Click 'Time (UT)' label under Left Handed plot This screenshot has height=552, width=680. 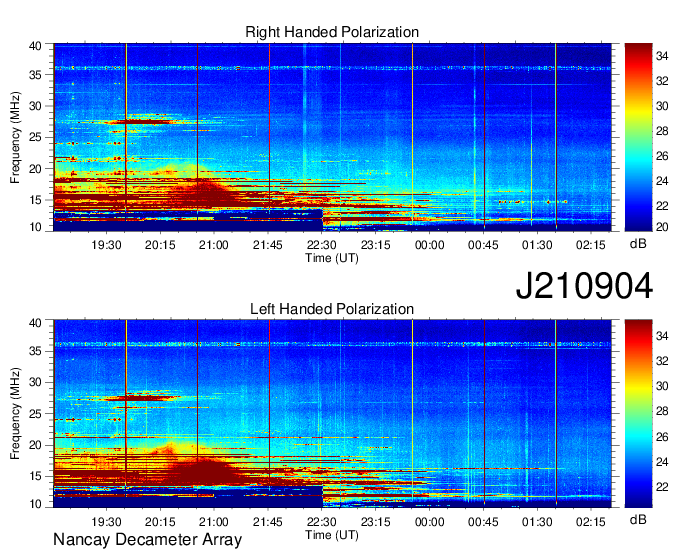[x=332, y=535]
